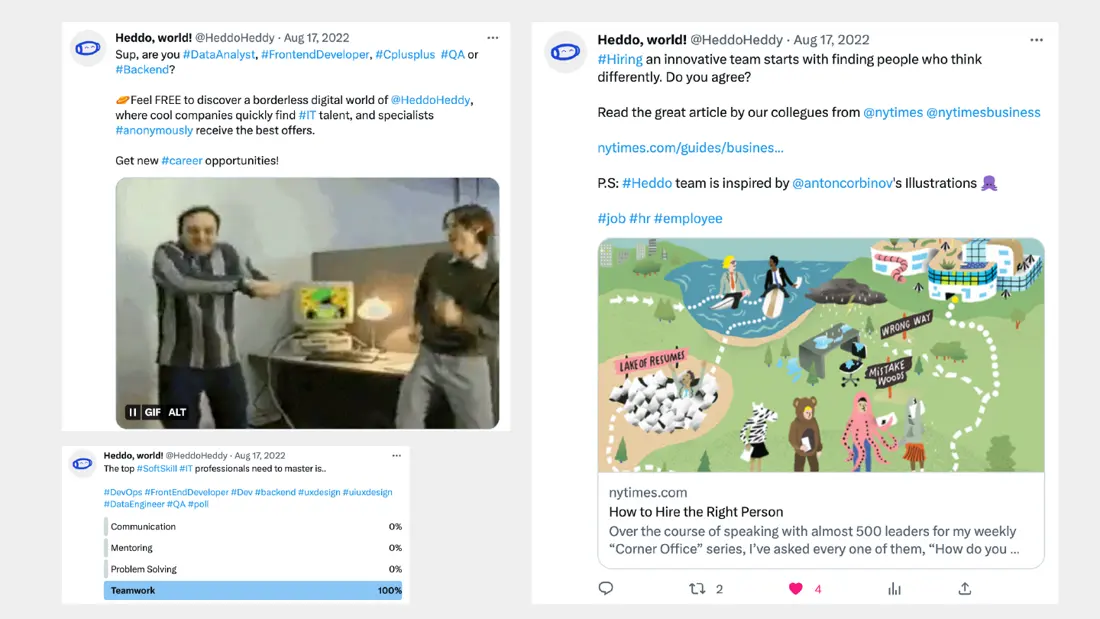The image size is (1100, 619).
Task: Open profile avatar on the DataAnalyst tweet
Action: point(88,48)
